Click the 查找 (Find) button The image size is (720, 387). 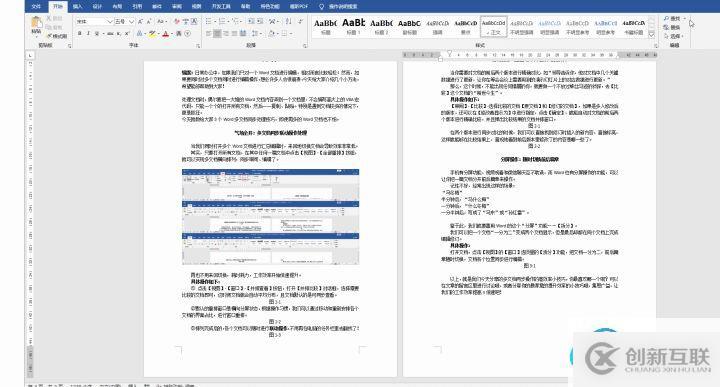coord(673,18)
